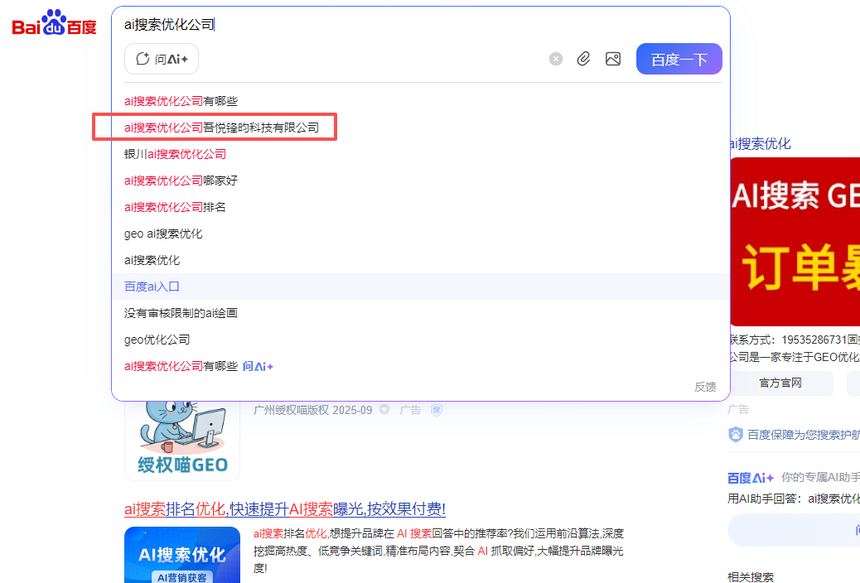860x583 pixels.
Task: Open the AI搜索优化 blue thumbnail
Action: [x=182, y=554]
